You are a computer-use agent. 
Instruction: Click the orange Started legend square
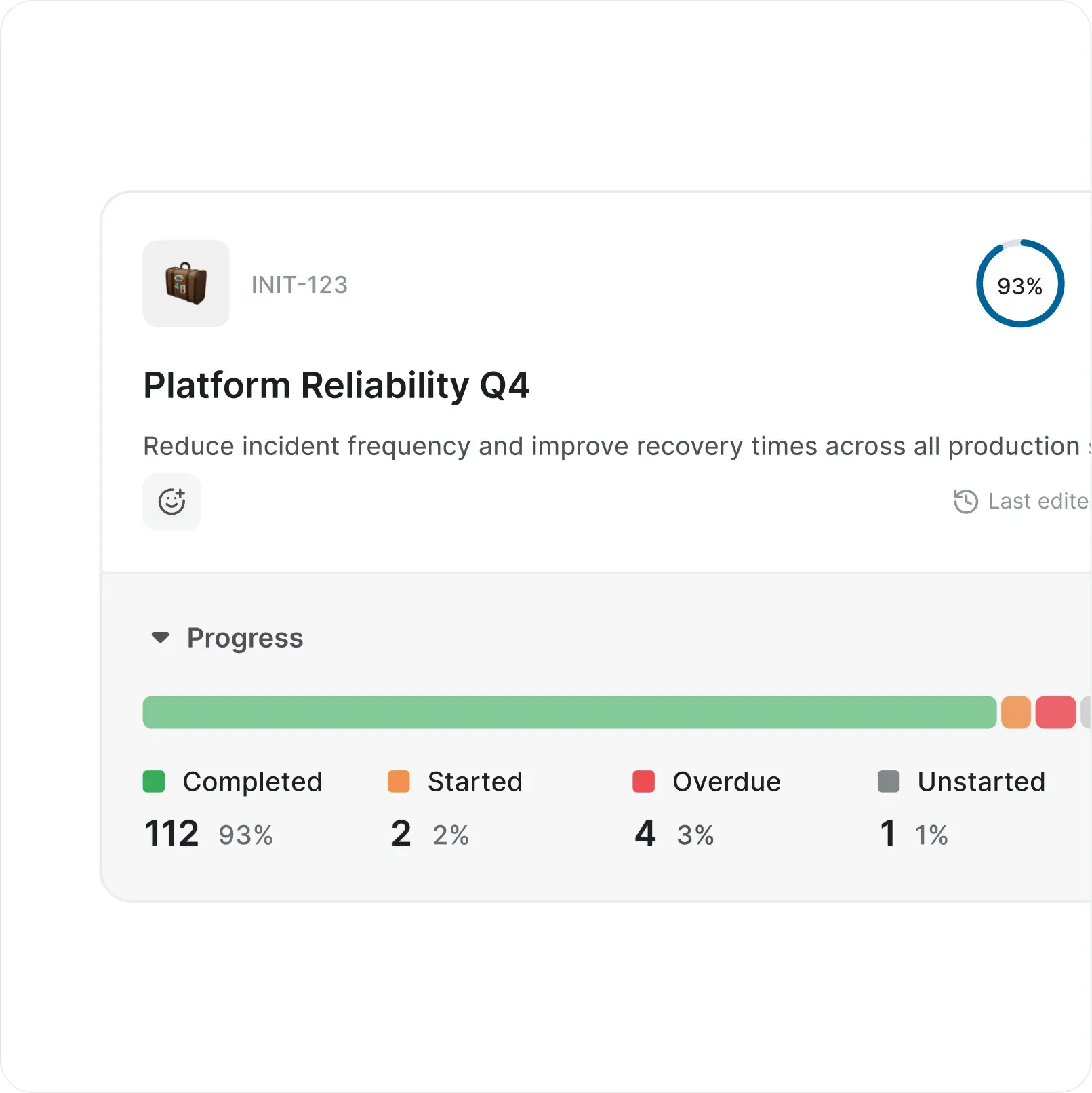click(x=399, y=781)
